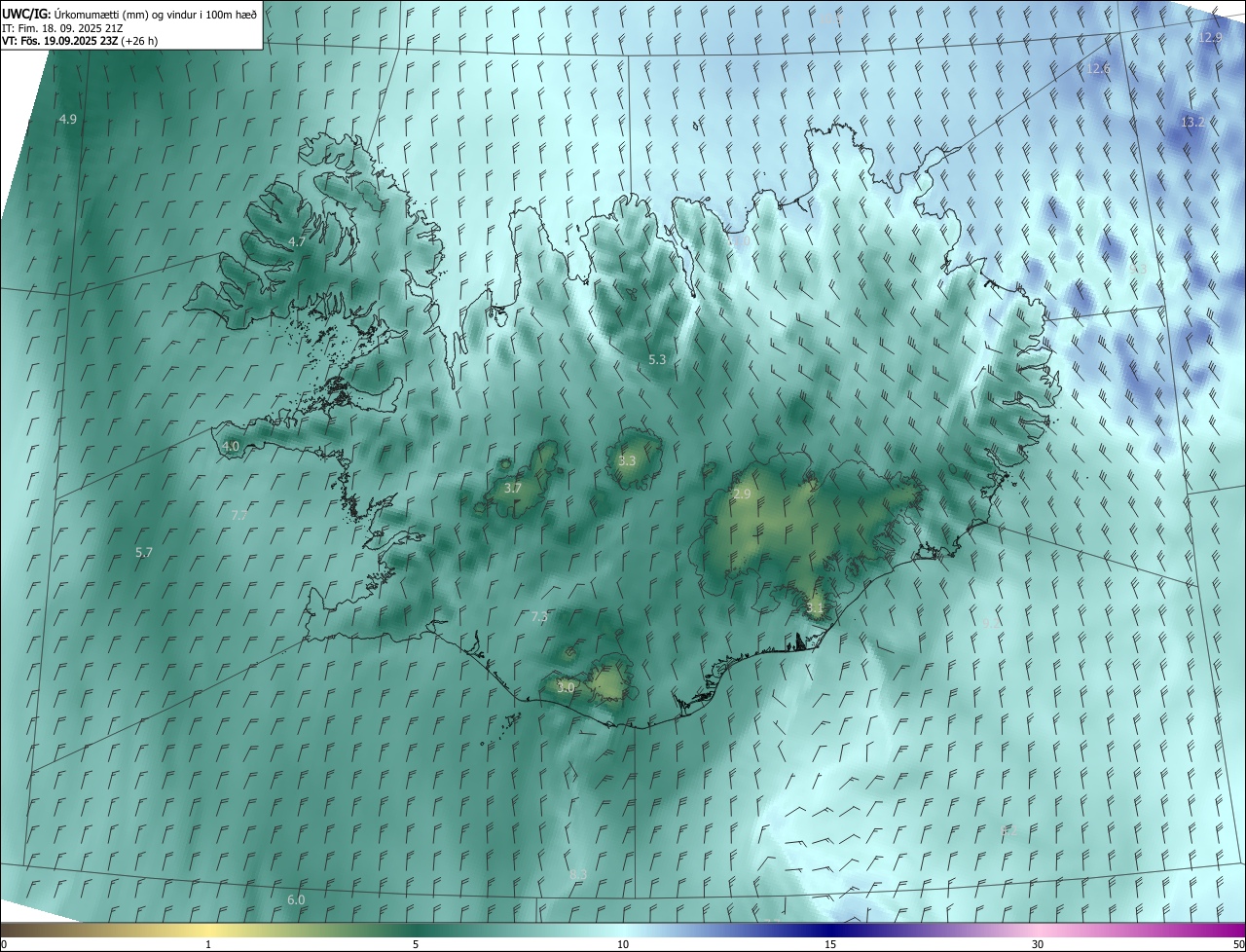Click the 6.0 value near the bottom edge
The image size is (1246, 952).
(x=296, y=900)
